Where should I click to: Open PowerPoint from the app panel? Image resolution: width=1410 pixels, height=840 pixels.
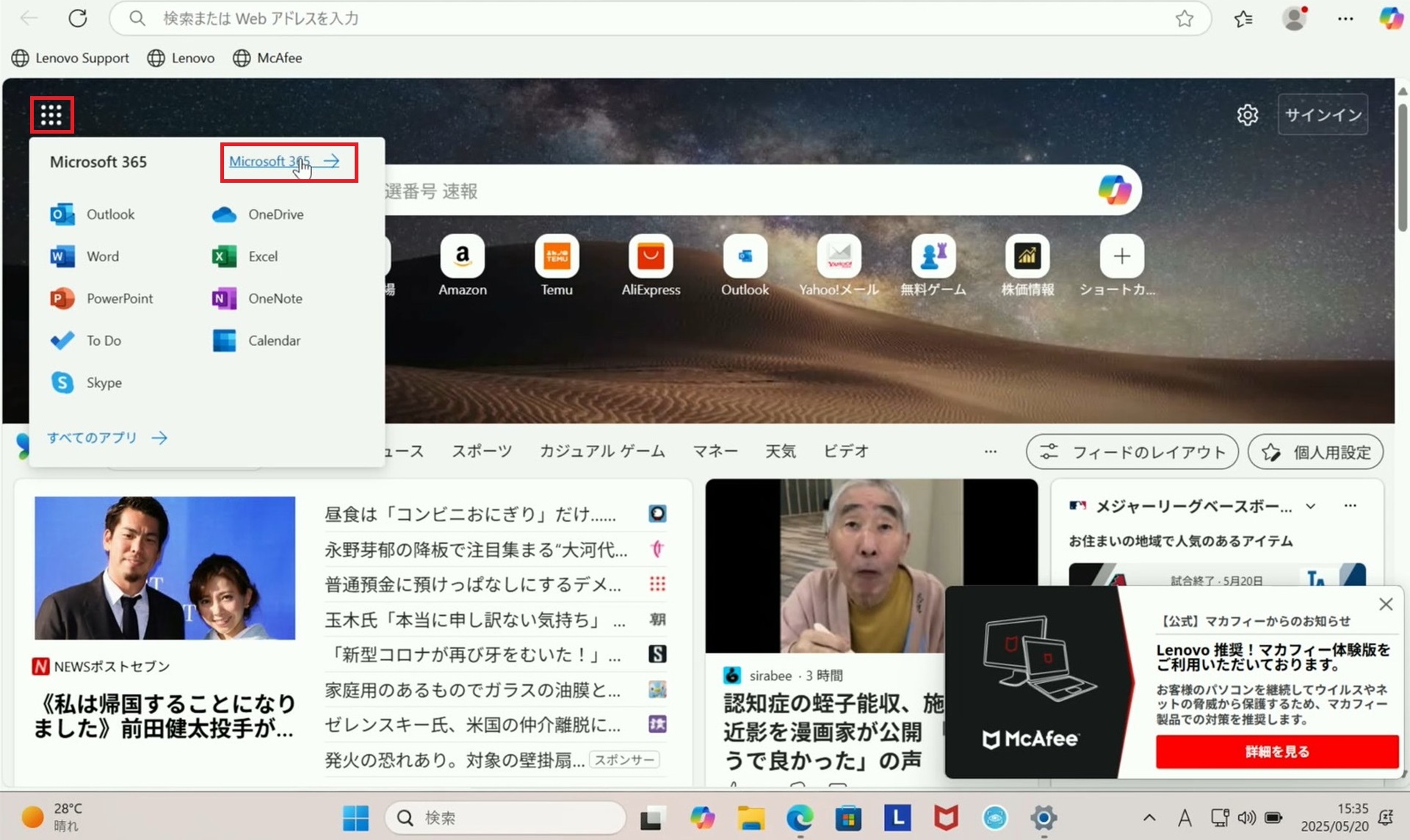(x=101, y=298)
